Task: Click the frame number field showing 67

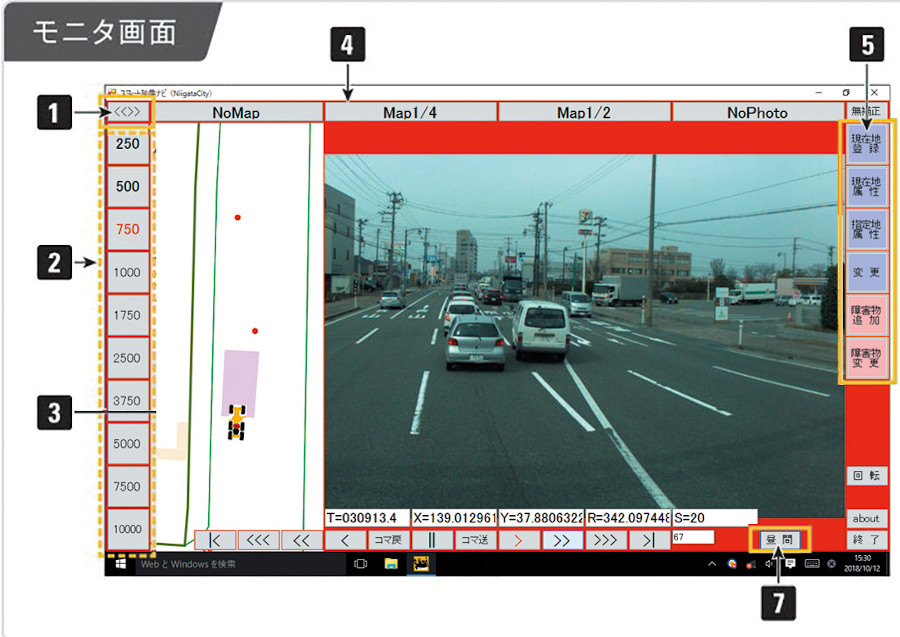Action: click(693, 537)
